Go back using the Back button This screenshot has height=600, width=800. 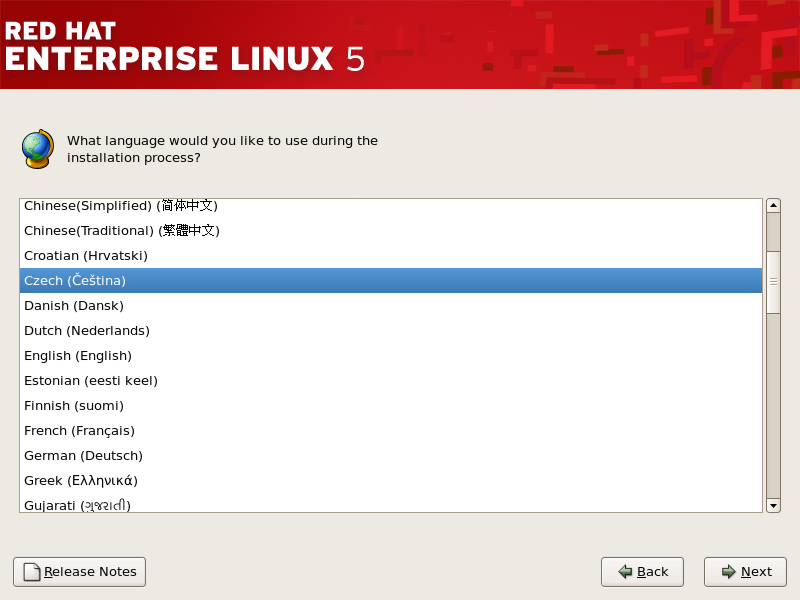[642, 572]
